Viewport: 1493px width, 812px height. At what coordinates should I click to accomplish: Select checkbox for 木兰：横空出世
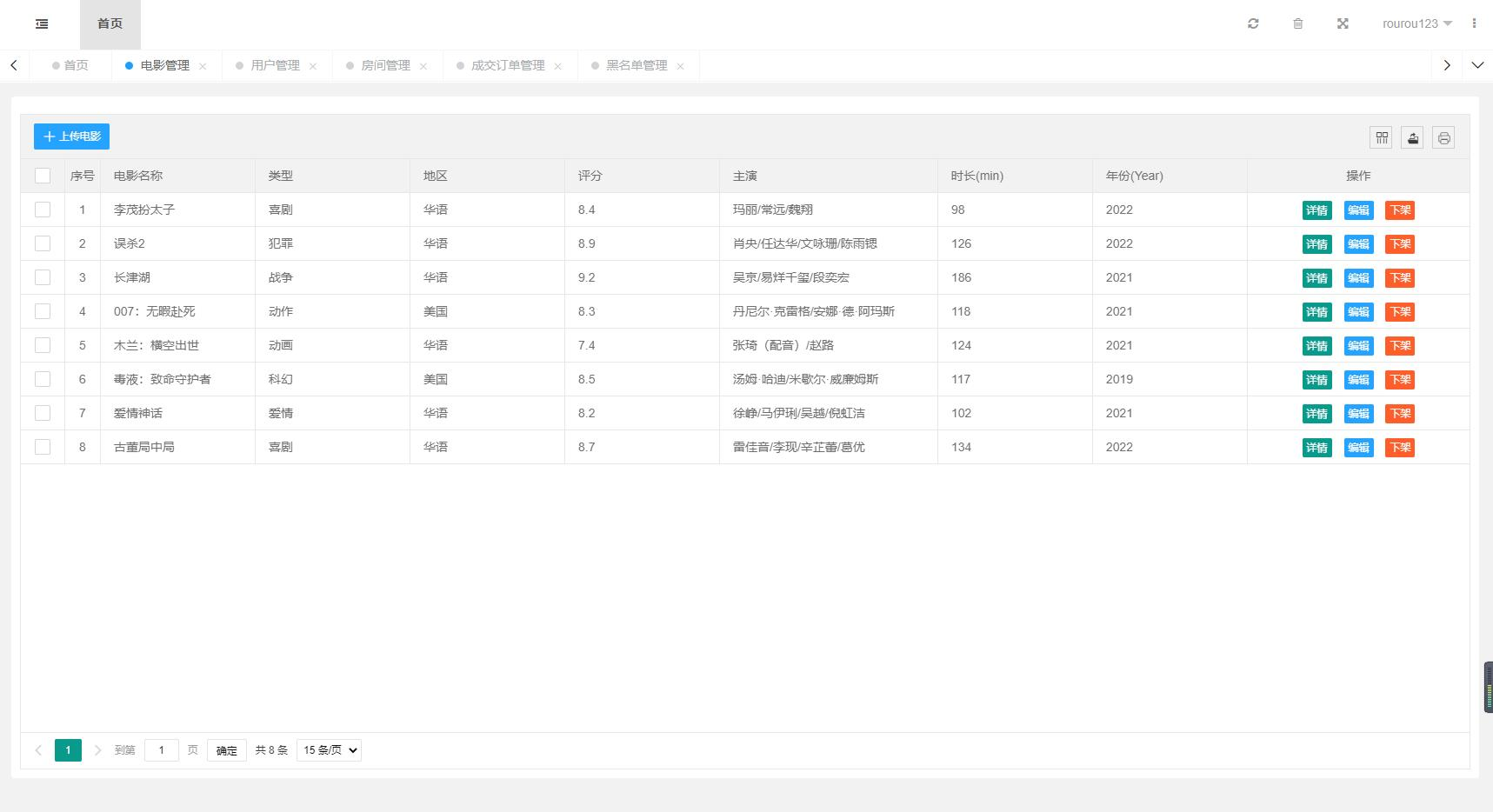point(43,345)
